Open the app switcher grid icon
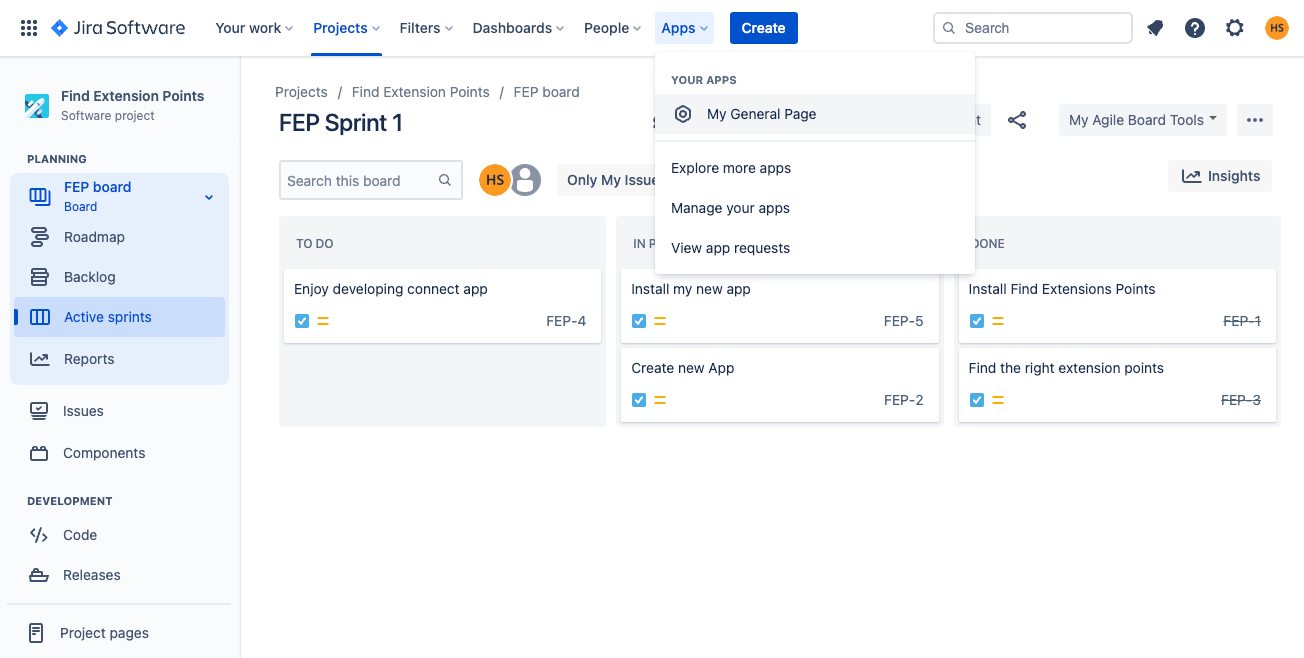Screen dimensions: 1304x658 (29, 28)
